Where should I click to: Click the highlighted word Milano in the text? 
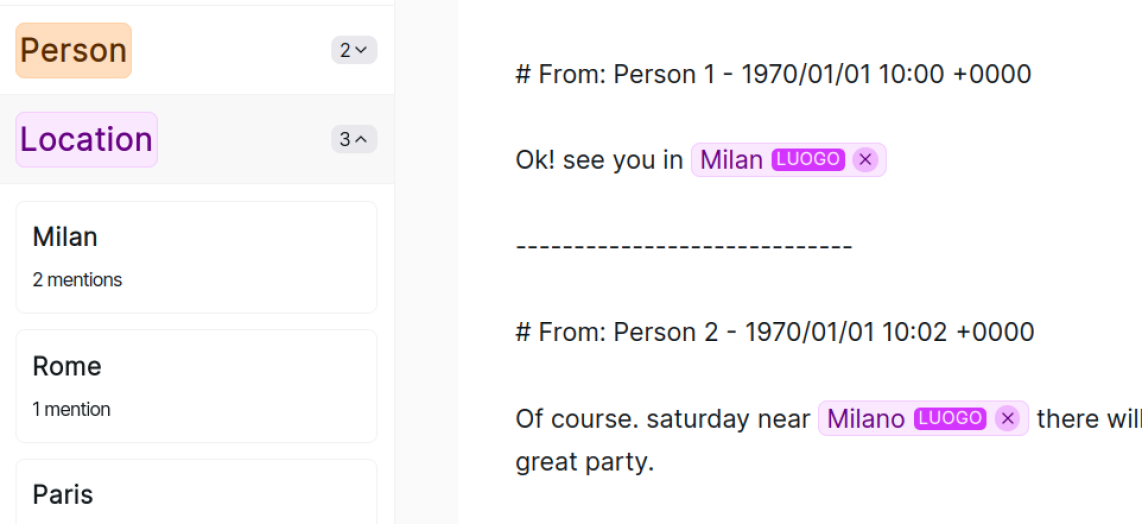(x=866, y=419)
